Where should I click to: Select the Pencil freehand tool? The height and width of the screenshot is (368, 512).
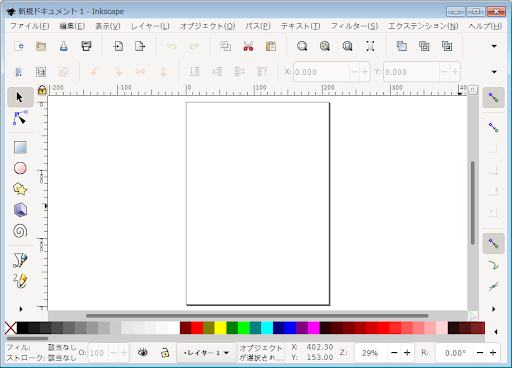(20, 281)
